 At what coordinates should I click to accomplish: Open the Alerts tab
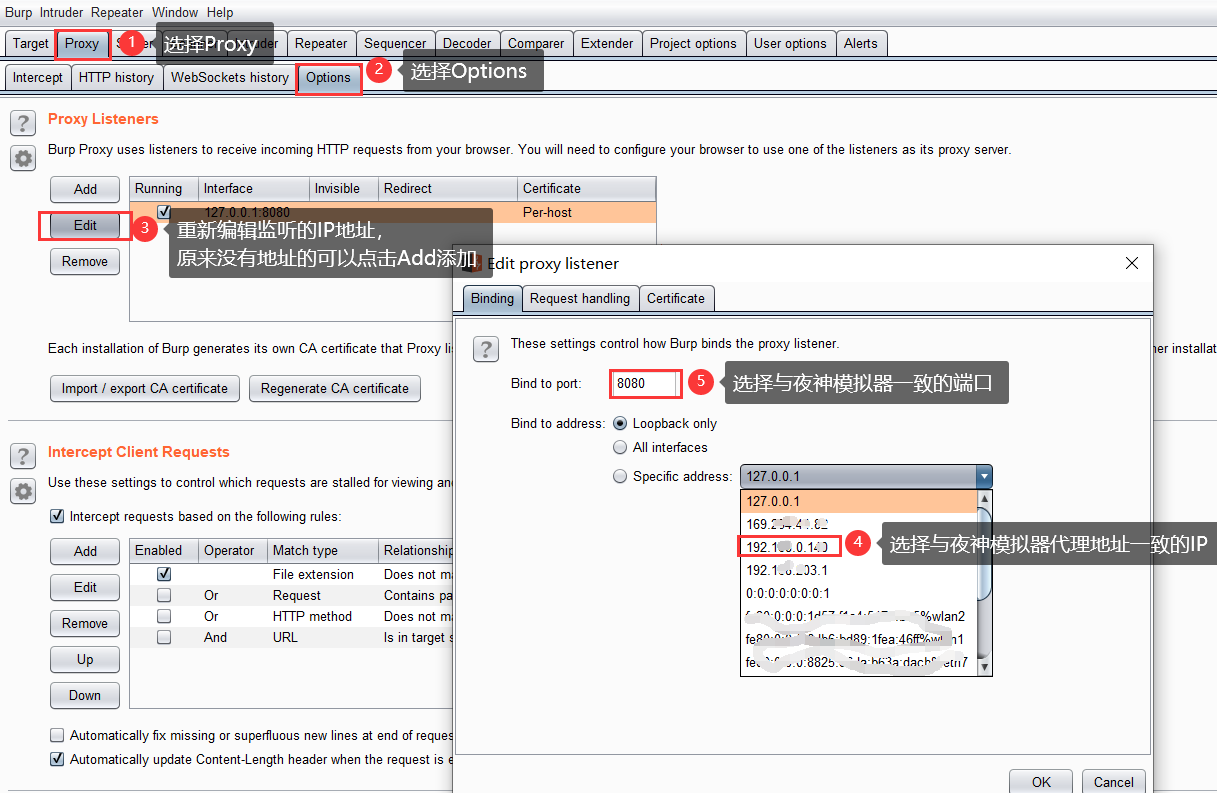860,43
